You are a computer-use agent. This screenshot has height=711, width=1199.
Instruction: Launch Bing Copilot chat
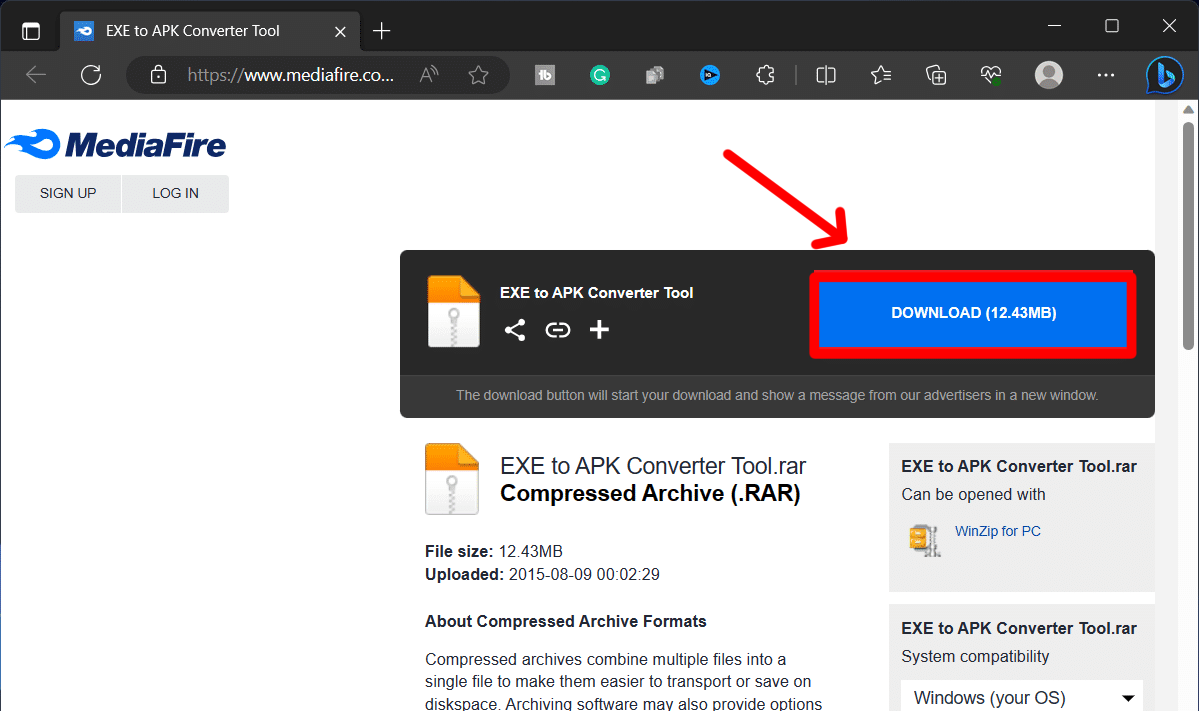1163,74
